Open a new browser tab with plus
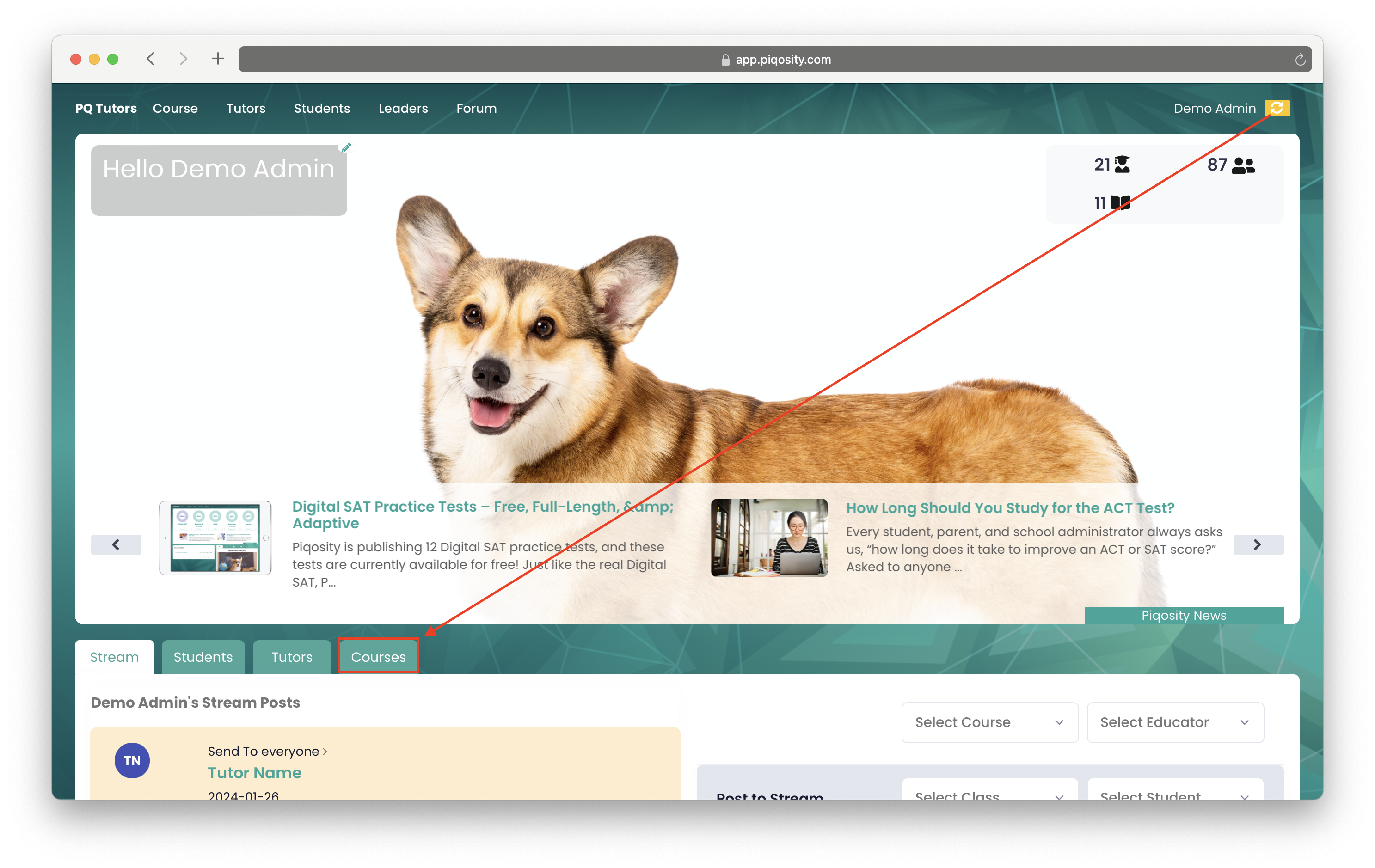The height and width of the screenshot is (868, 1375). pyautogui.click(x=218, y=59)
